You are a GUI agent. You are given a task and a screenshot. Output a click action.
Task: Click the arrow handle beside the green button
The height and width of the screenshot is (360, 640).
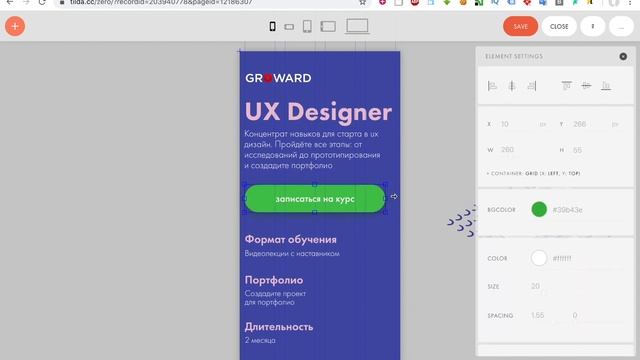click(394, 197)
